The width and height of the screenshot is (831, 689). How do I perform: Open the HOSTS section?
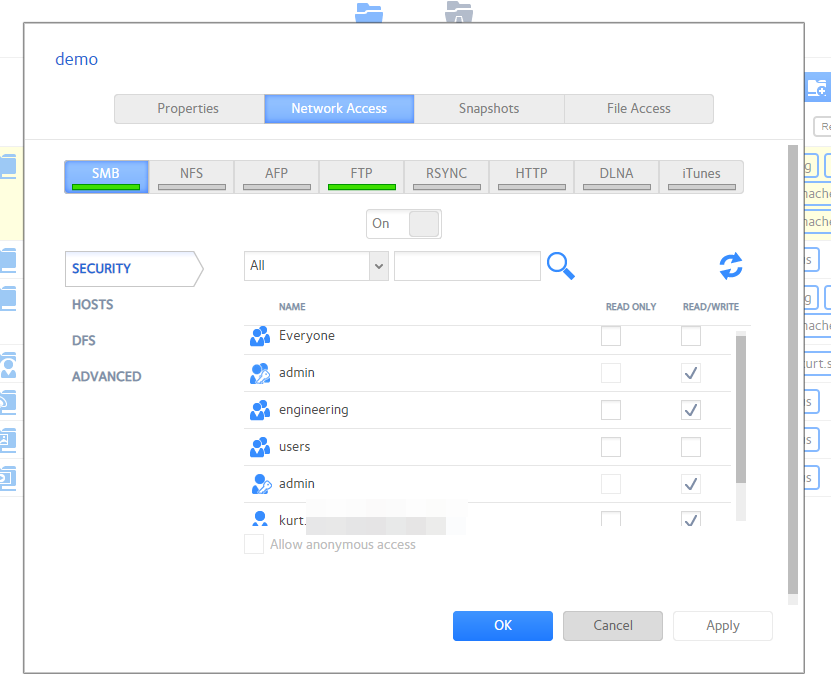point(93,305)
